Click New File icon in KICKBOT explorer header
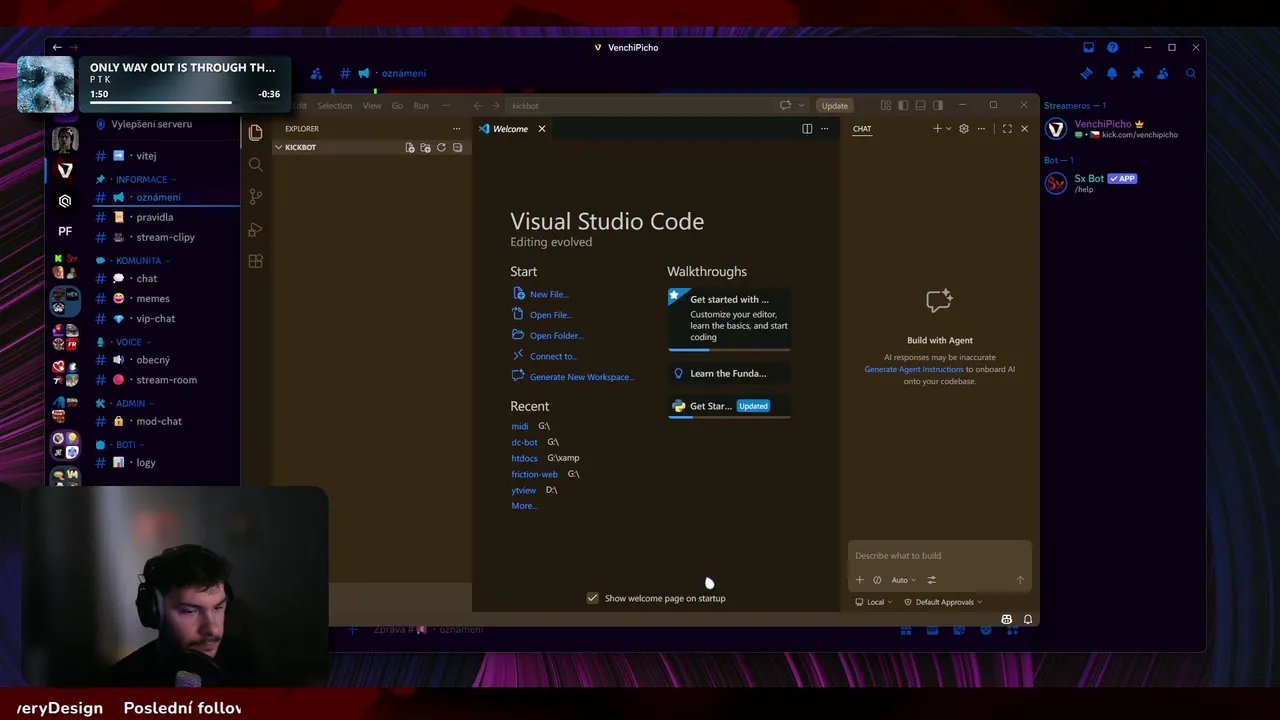The height and width of the screenshot is (720, 1280). tap(410, 147)
